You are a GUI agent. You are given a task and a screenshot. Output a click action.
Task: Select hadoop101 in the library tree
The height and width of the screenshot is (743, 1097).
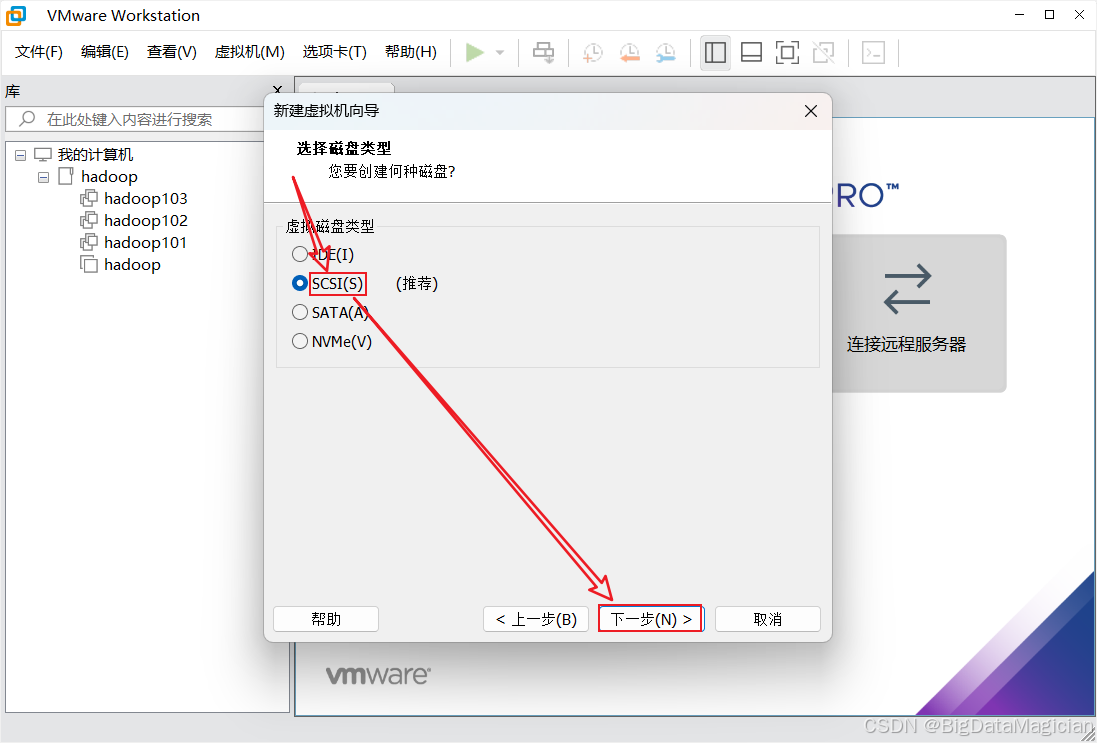(146, 243)
